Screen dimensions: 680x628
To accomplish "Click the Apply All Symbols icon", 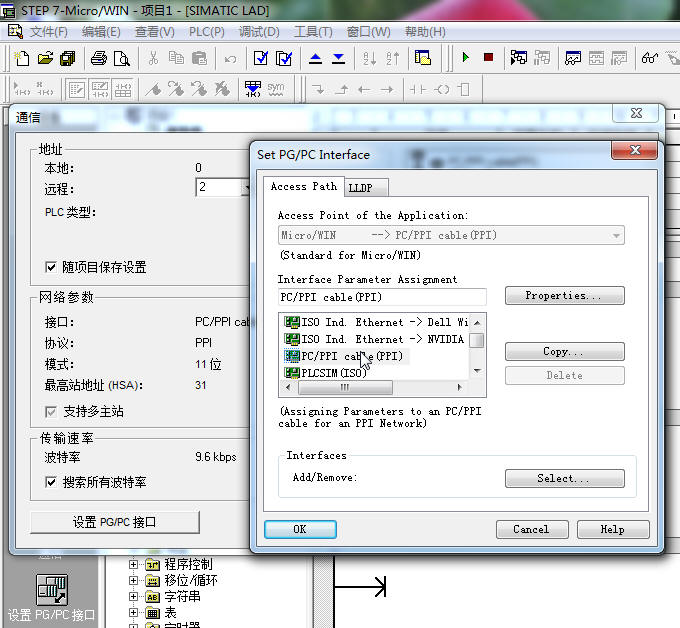I will pyautogui.click(x=253, y=89).
